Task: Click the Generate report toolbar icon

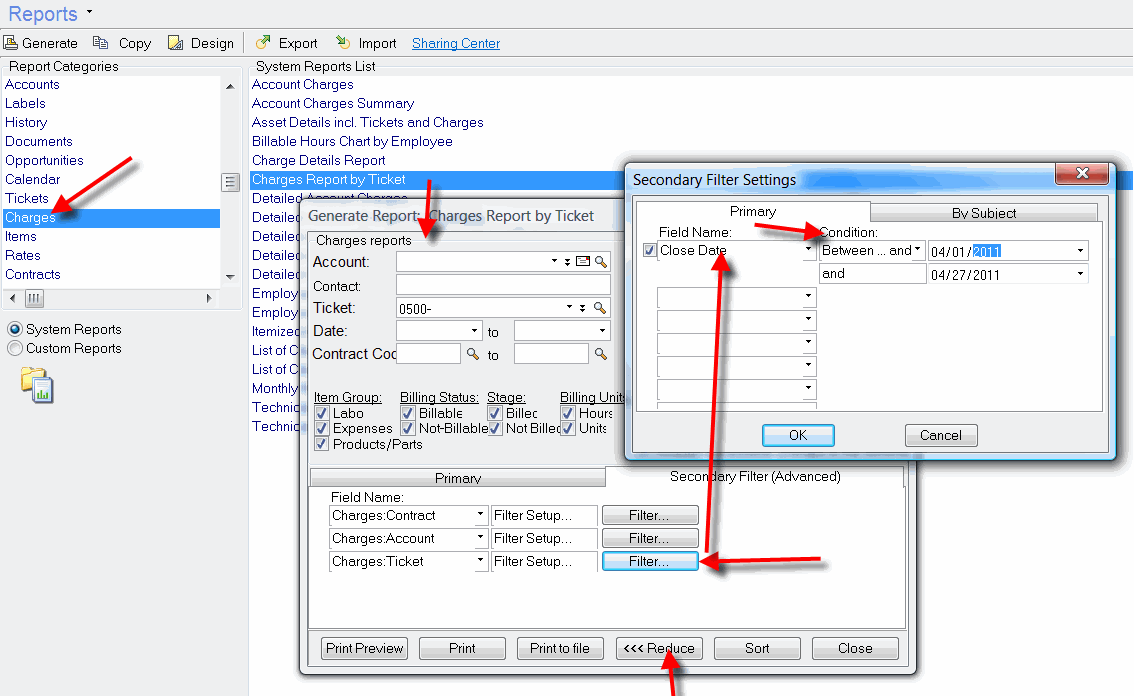Action: [x=11, y=43]
